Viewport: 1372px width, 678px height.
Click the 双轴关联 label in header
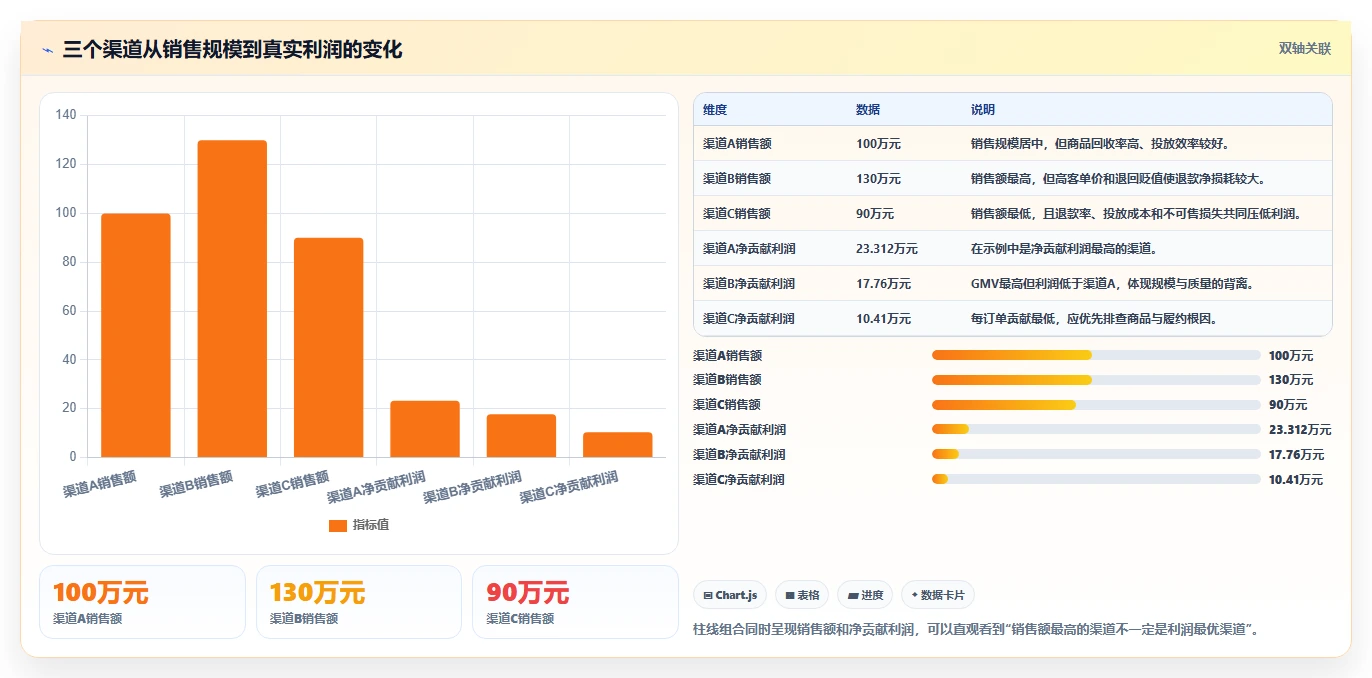[1305, 49]
